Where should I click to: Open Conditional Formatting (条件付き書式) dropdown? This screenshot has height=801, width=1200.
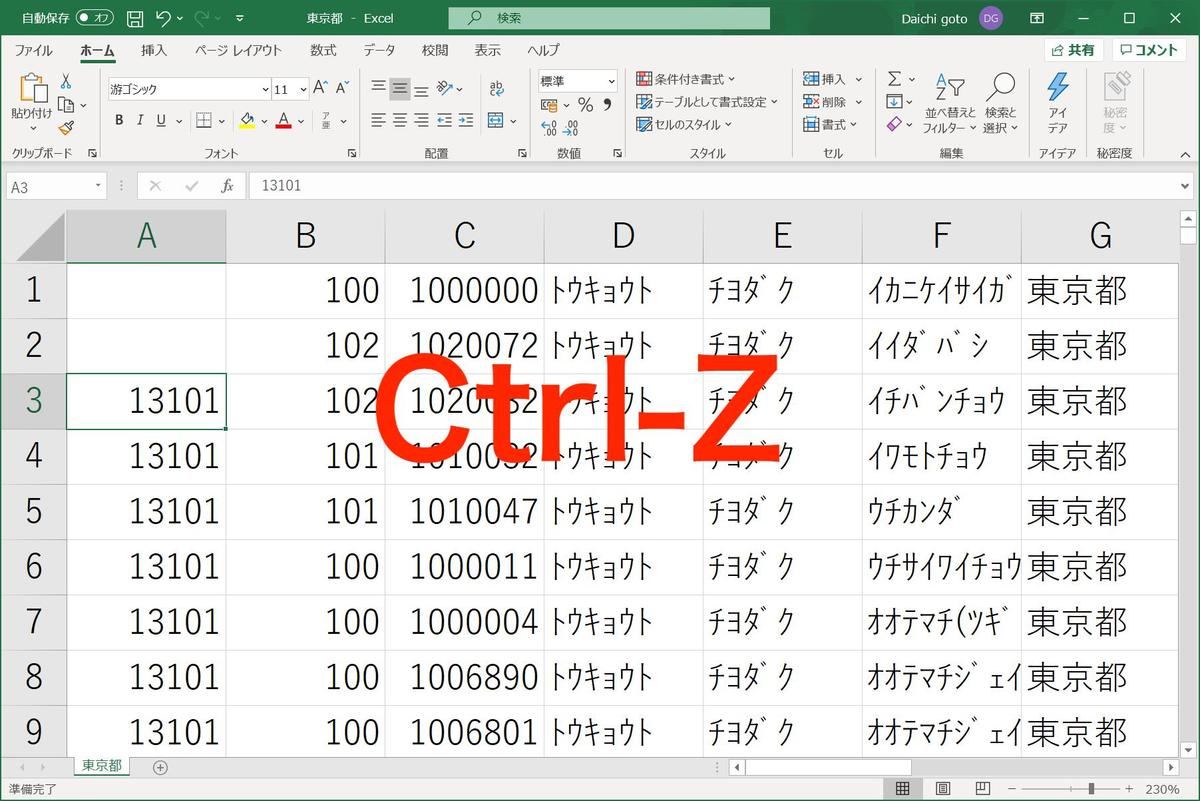[685, 79]
